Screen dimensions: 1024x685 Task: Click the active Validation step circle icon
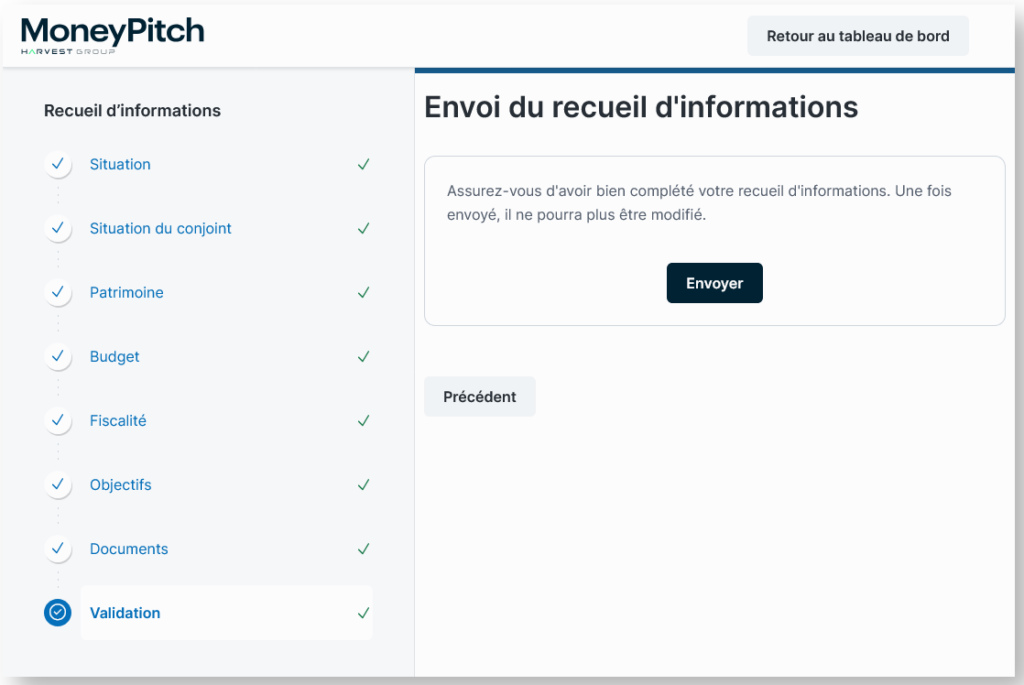pyautogui.click(x=58, y=613)
